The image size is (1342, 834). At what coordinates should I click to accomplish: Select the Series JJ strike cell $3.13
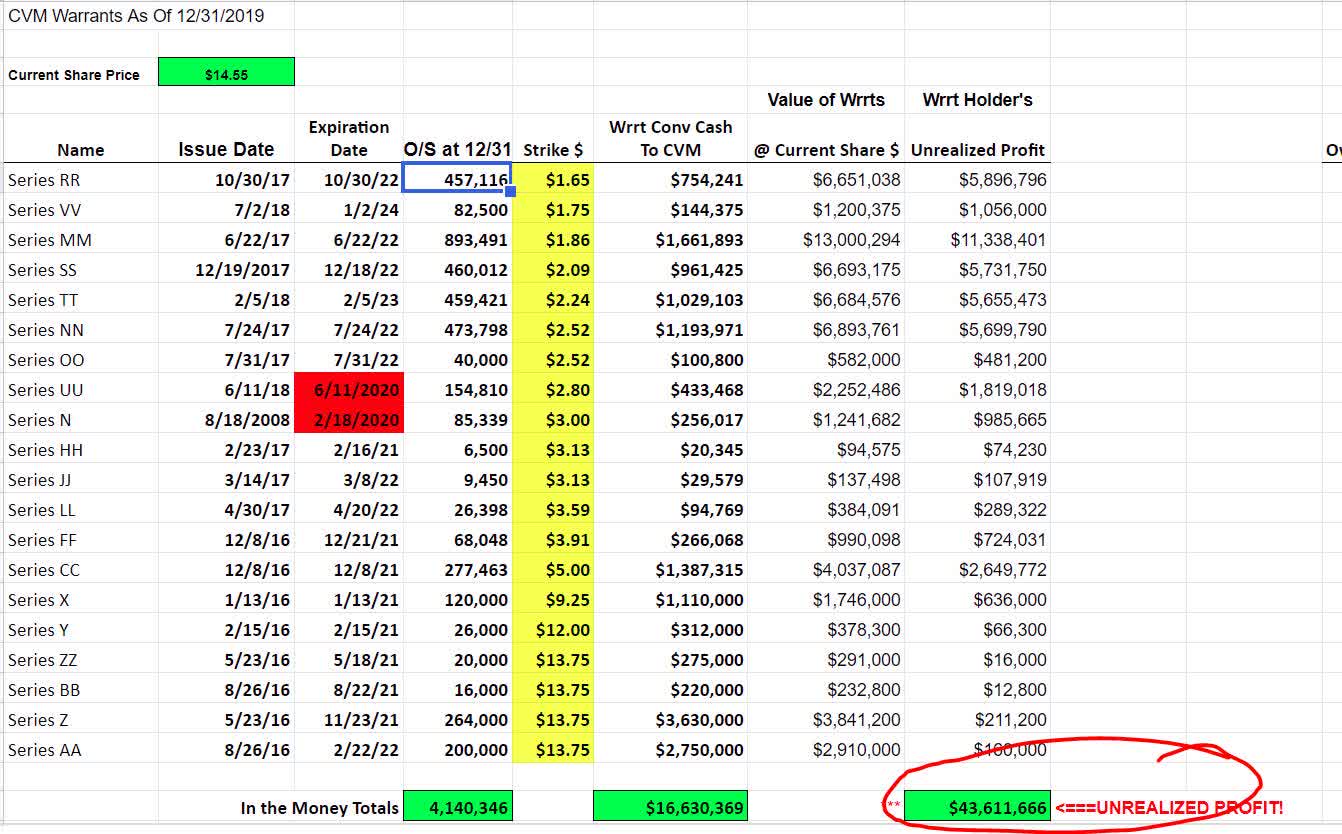tap(553, 480)
